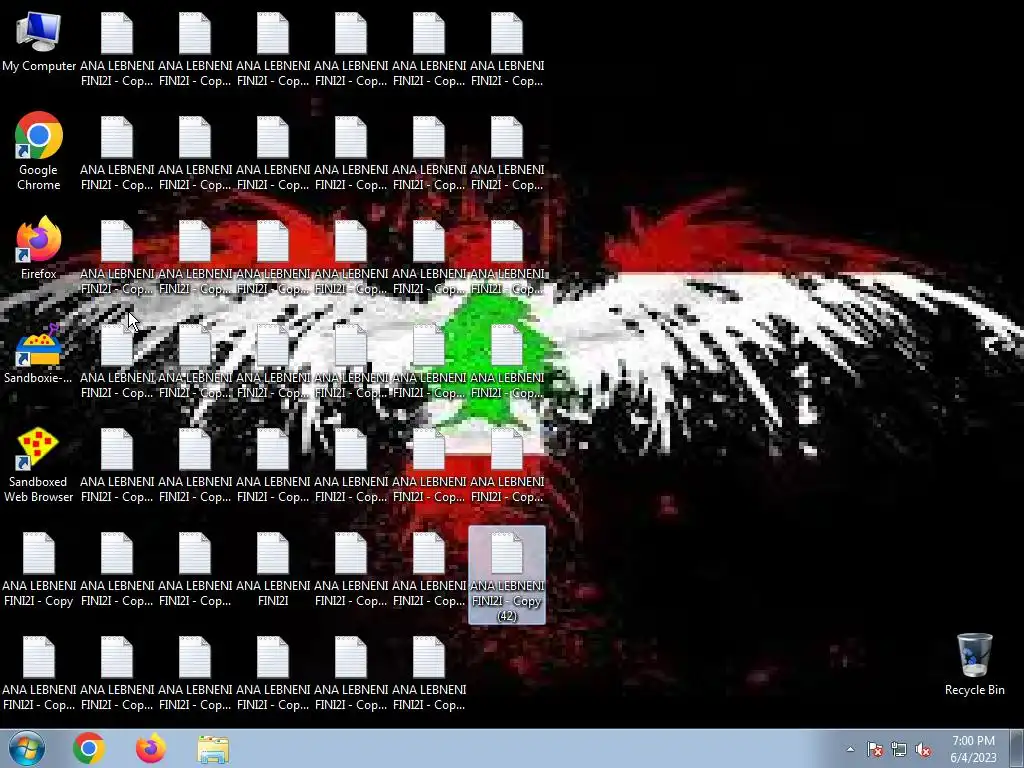Open the muted volume tray icon
Image resolution: width=1024 pixels, height=768 pixels.
[x=923, y=749]
